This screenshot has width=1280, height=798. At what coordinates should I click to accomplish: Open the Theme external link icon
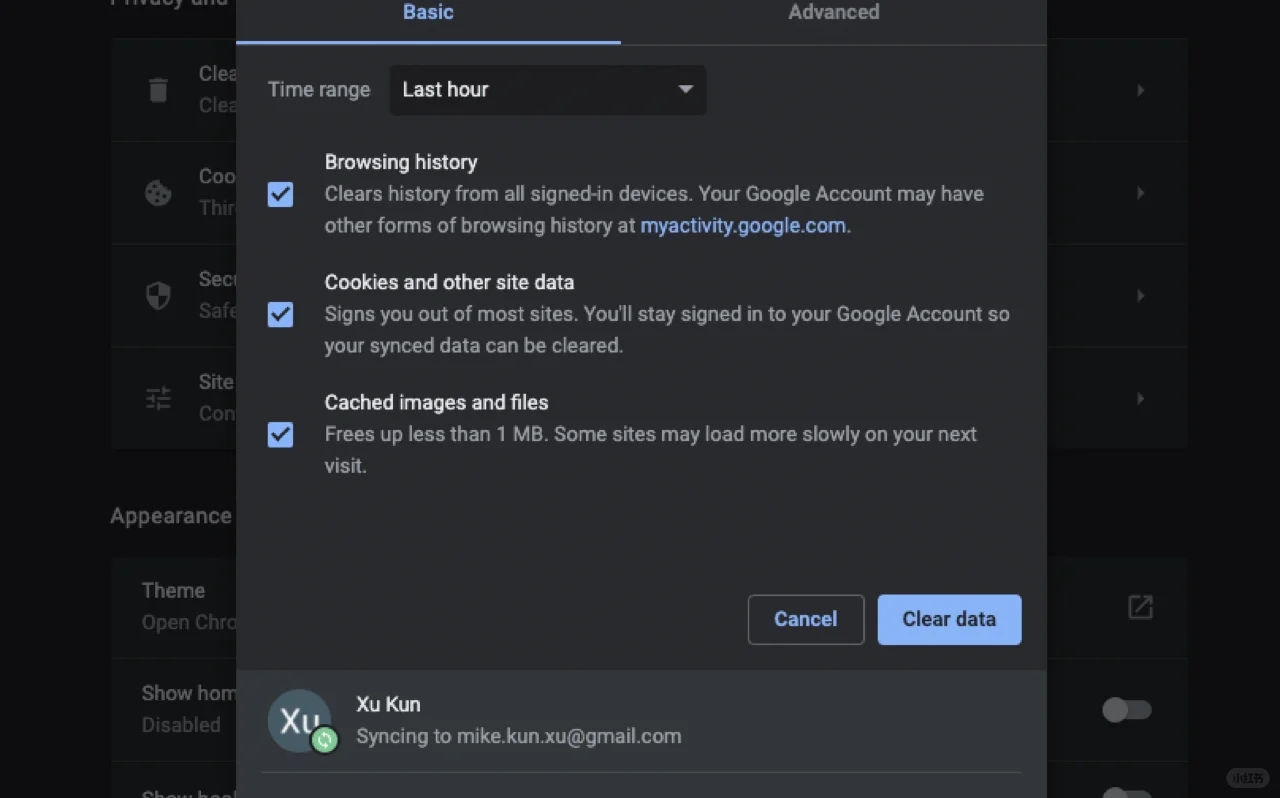click(x=1140, y=607)
